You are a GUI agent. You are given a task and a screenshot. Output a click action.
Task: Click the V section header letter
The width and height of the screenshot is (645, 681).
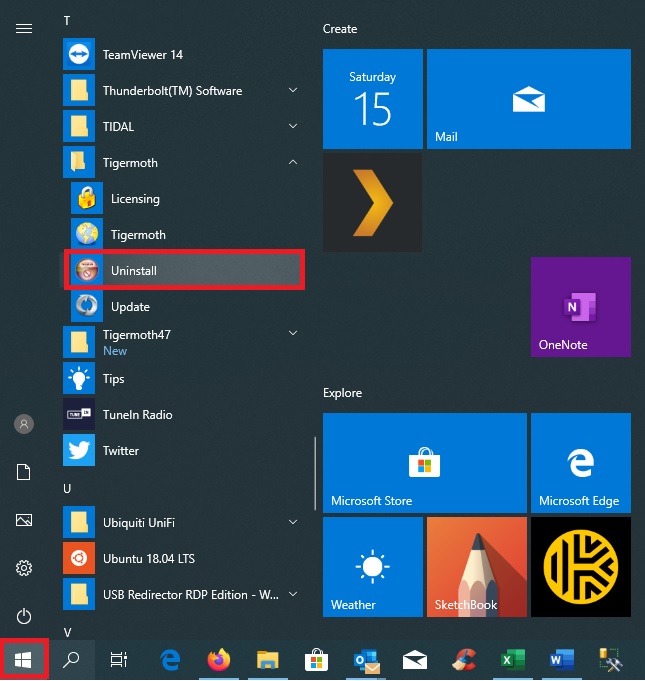coord(67,632)
